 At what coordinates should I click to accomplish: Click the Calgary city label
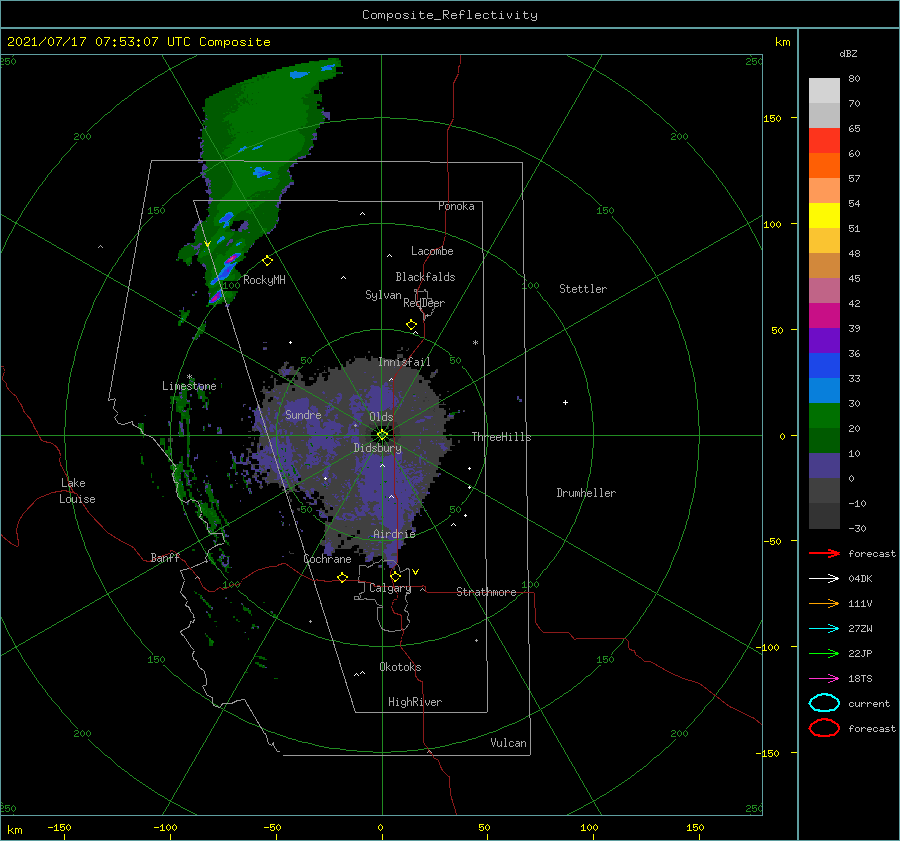coord(390,588)
